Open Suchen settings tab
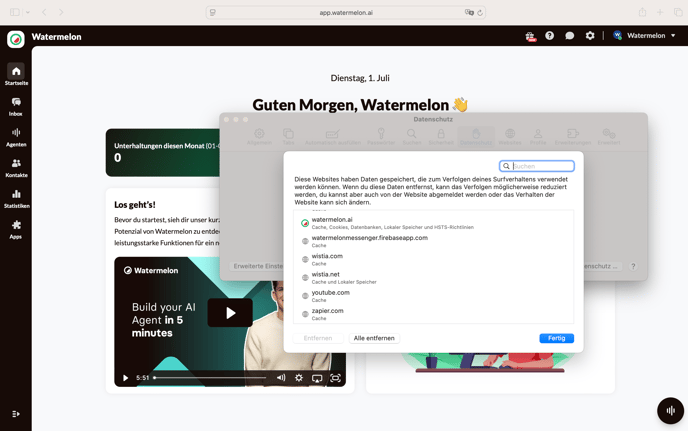The width and height of the screenshot is (688, 431). [412, 136]
